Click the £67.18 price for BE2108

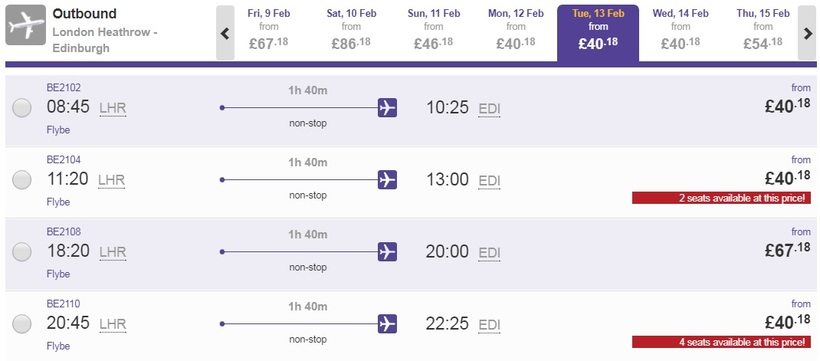coord(788,250)
